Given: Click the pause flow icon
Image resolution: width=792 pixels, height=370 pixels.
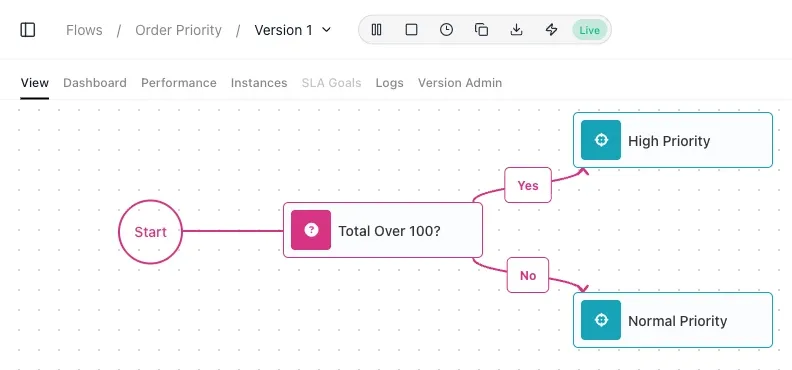Looking at the screenshot, I should coord(376,30).
